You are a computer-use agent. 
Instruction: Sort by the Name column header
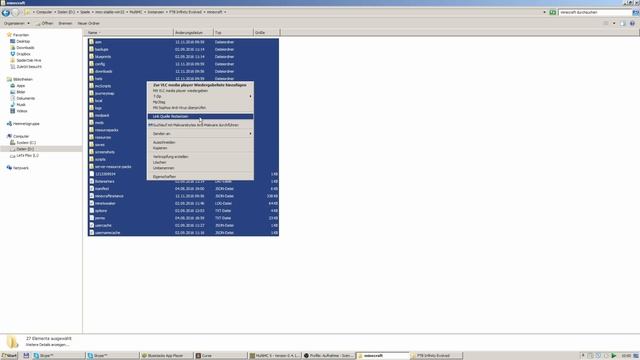(130, 32)
